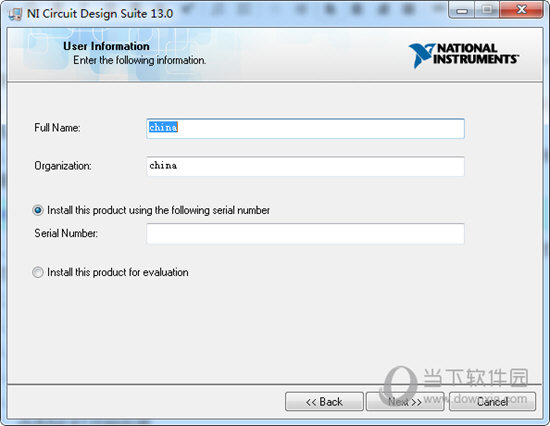Close the NI Circuit Design Suite window
Viewport: 550px width, 426px height.
pos(521,11)
